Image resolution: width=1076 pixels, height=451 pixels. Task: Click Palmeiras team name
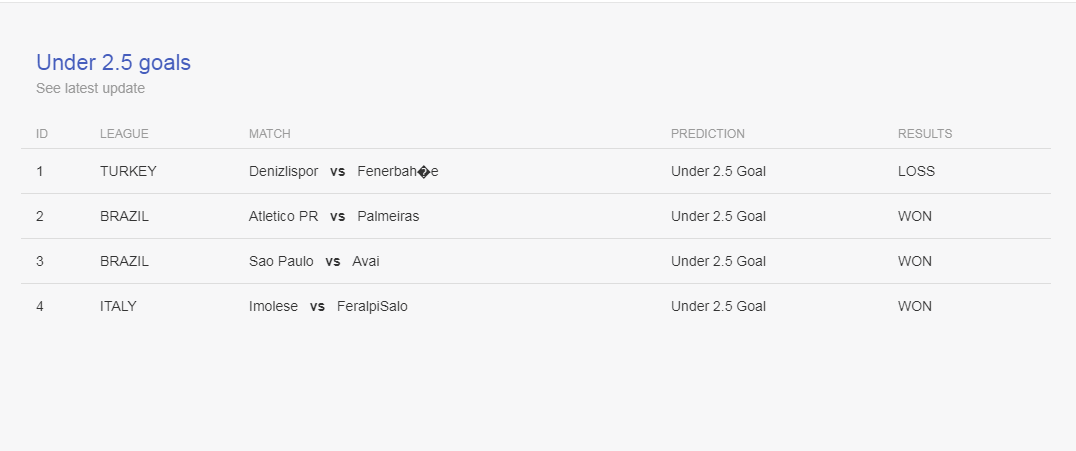[388, 217]
